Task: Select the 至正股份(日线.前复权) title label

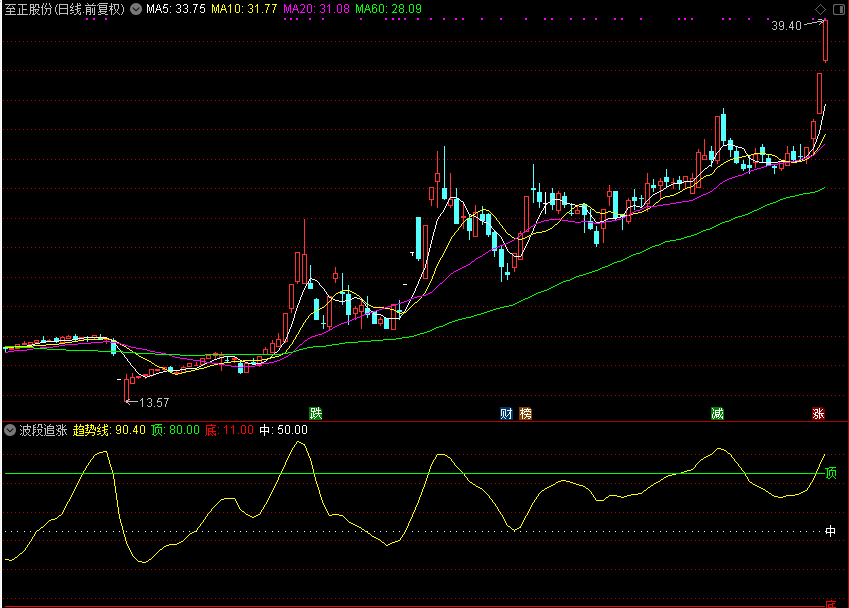Action: (64, 9)
